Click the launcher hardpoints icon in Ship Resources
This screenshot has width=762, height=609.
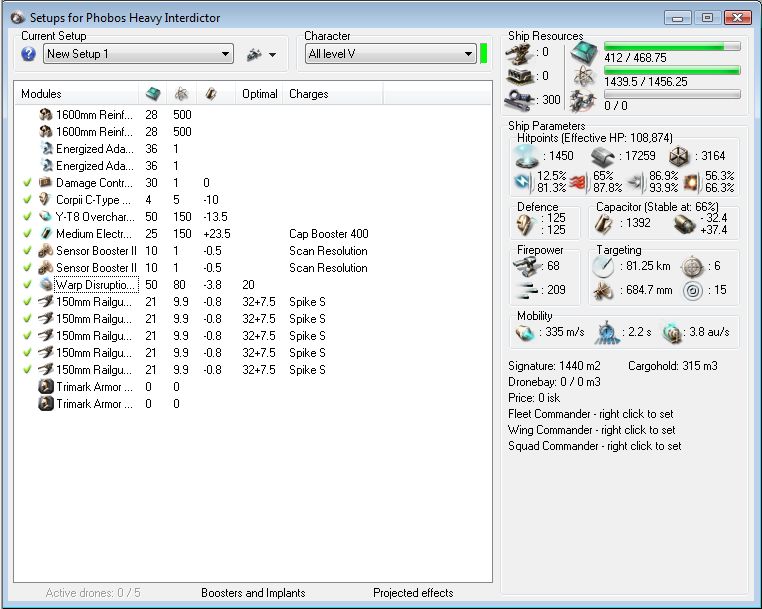click(520, 76)
